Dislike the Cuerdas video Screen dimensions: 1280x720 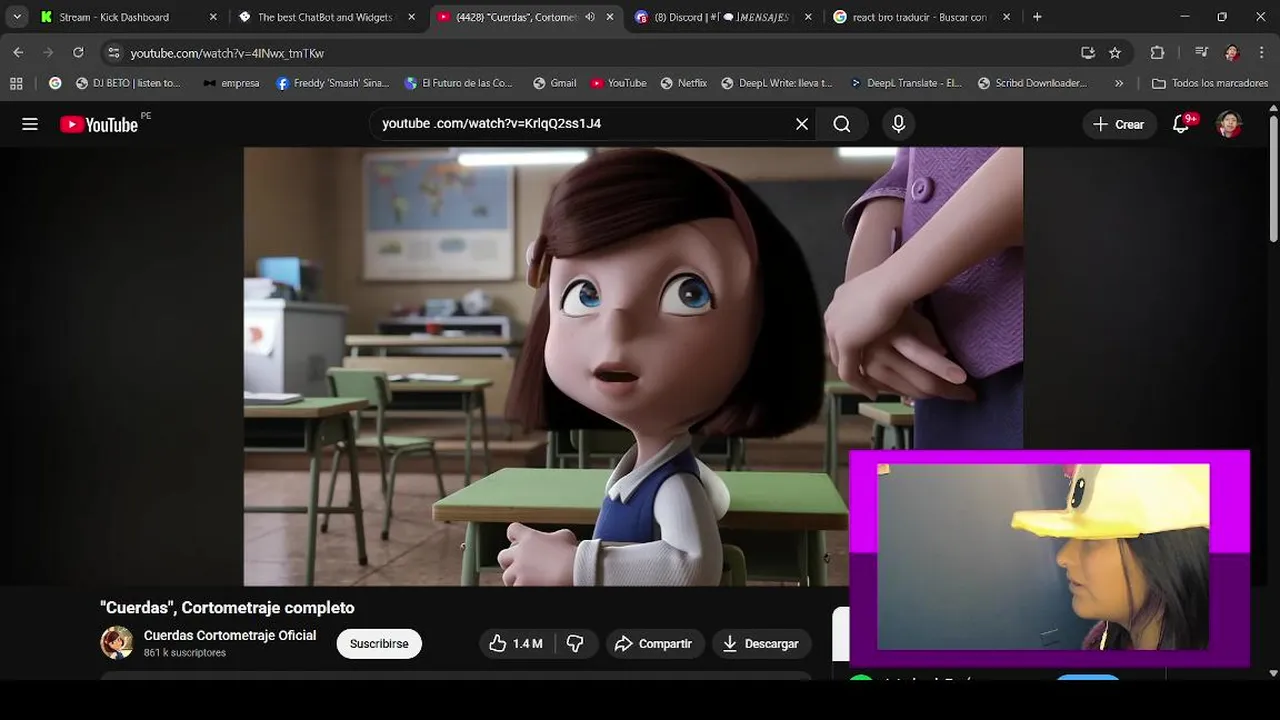click(575, 644)
